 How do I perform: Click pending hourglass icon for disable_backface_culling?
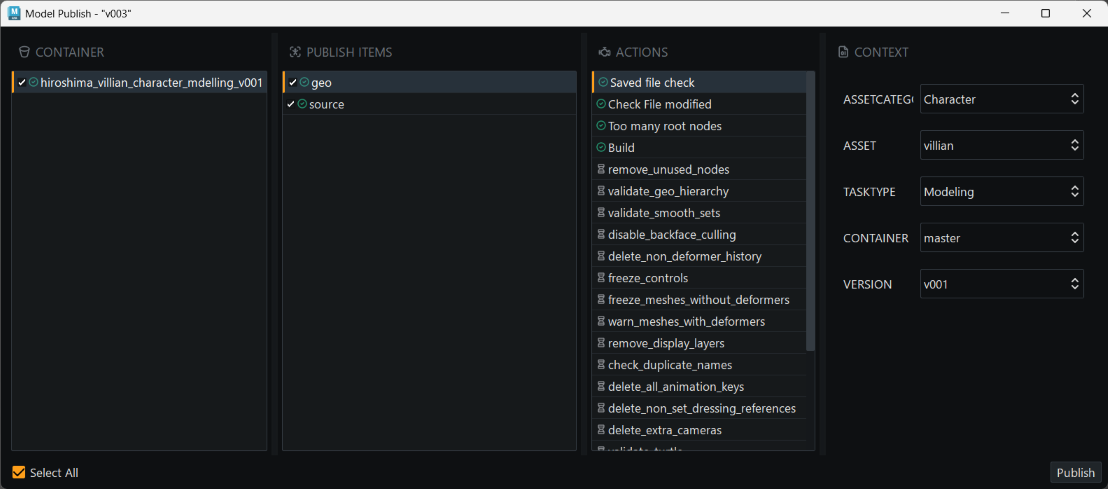[x=601, y=235]
